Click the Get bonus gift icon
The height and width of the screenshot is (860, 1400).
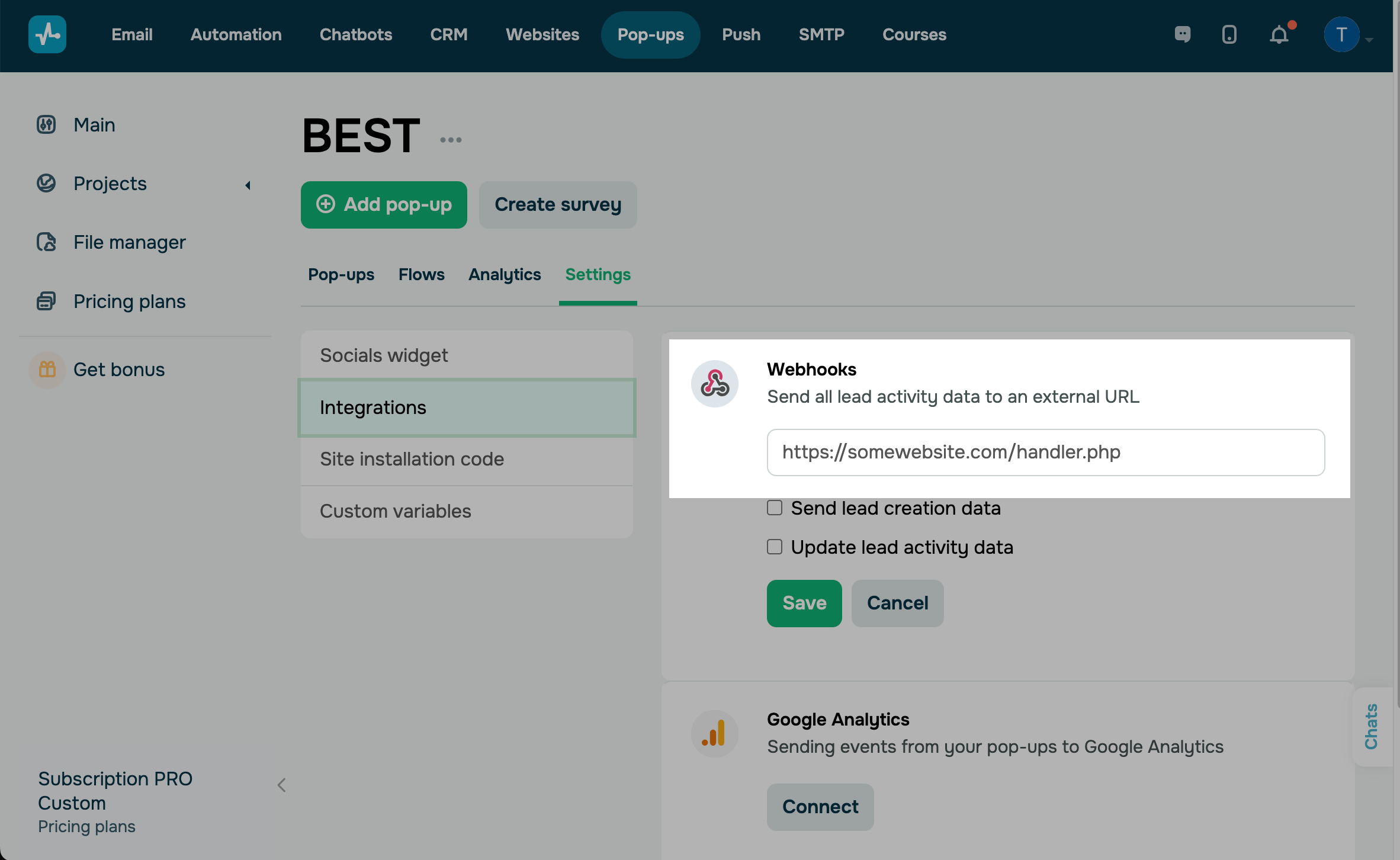click(47, 370)
